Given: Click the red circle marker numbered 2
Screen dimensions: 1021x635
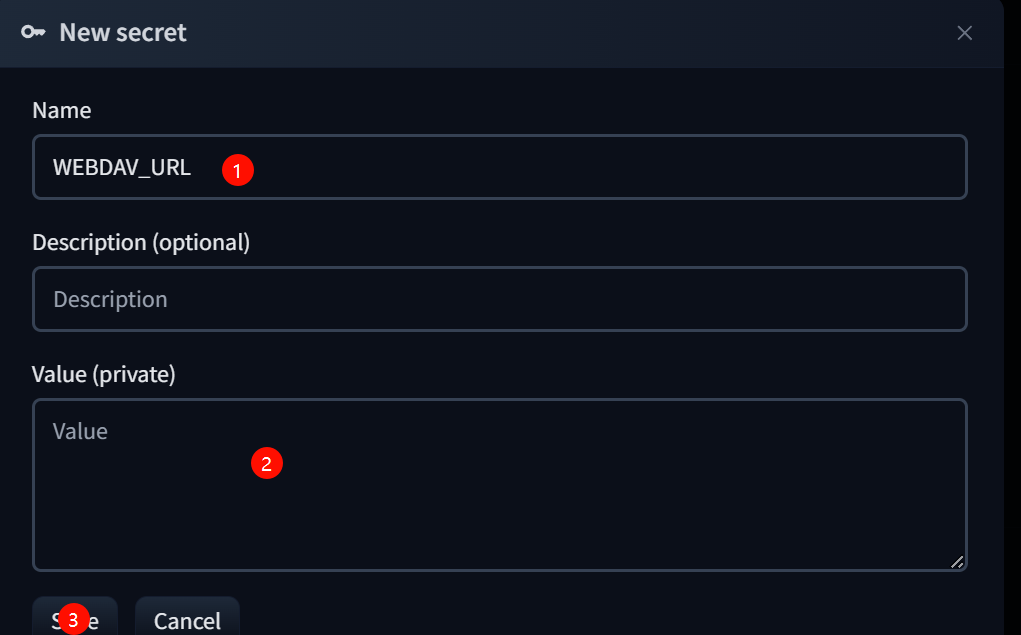Looking at the screenshot, I should (x=266, y=463).
